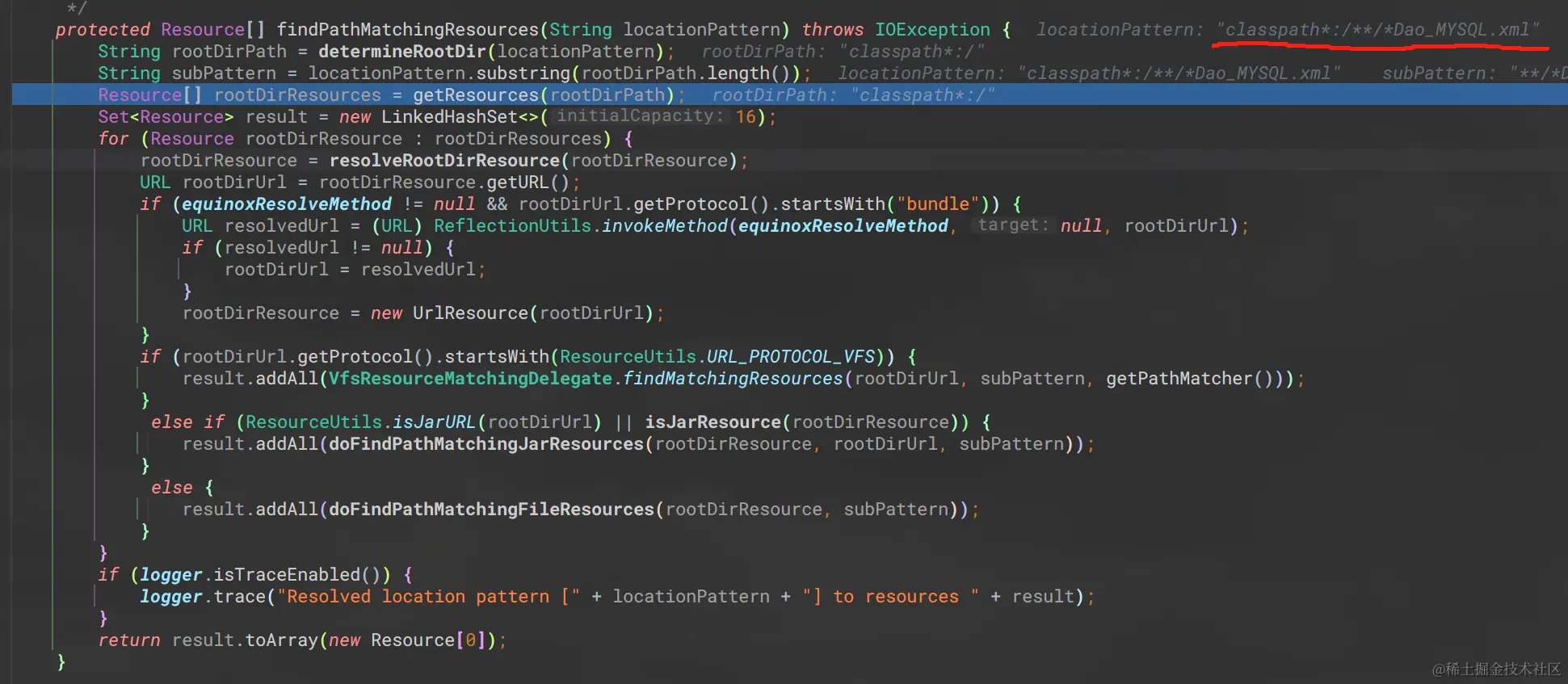Click the isJarResource method call
Image resolution: width=1568 pixels, height=684 pixels.
coord(713,422)
